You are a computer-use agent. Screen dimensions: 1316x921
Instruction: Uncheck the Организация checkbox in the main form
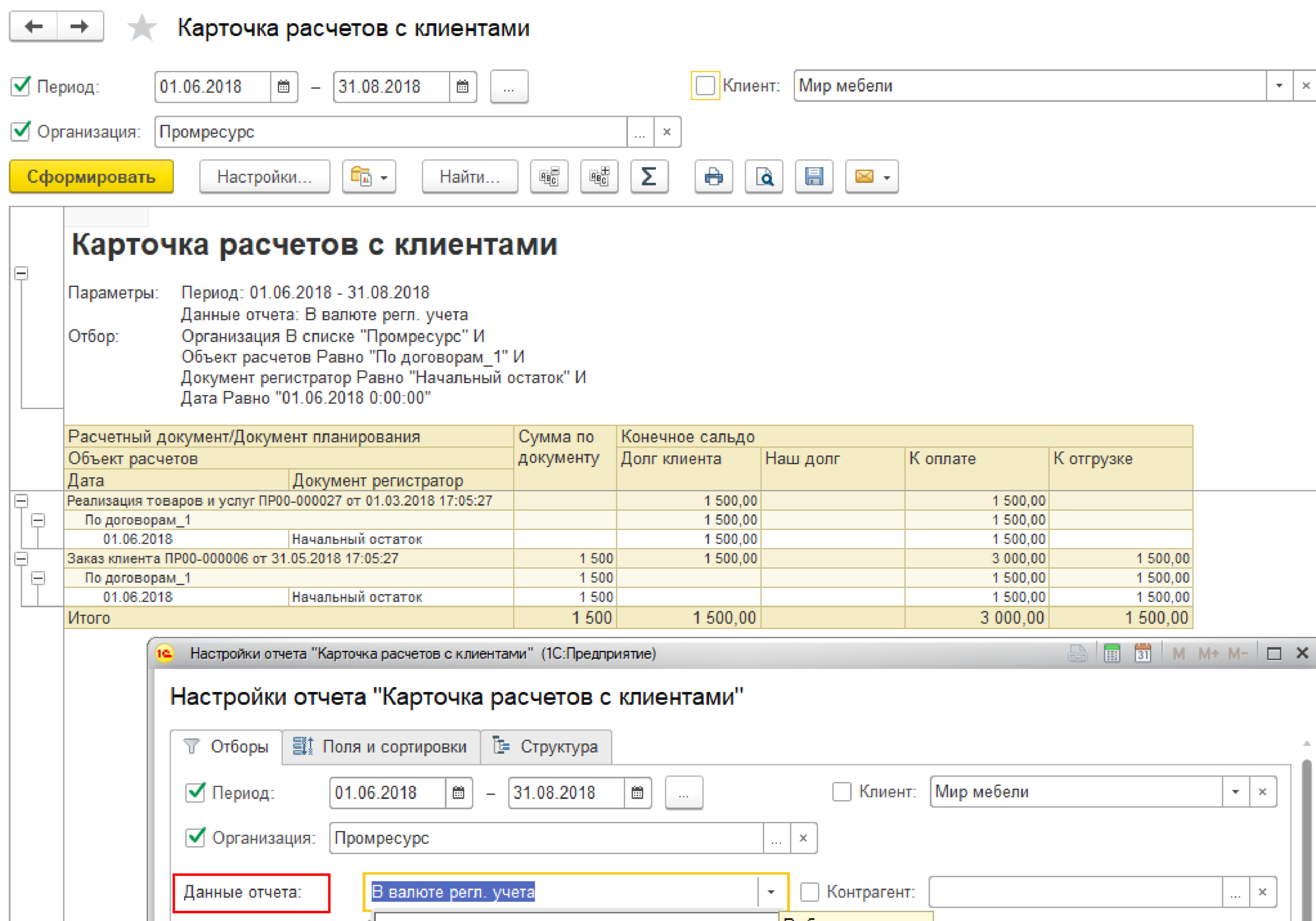click(x=21, y=132)
